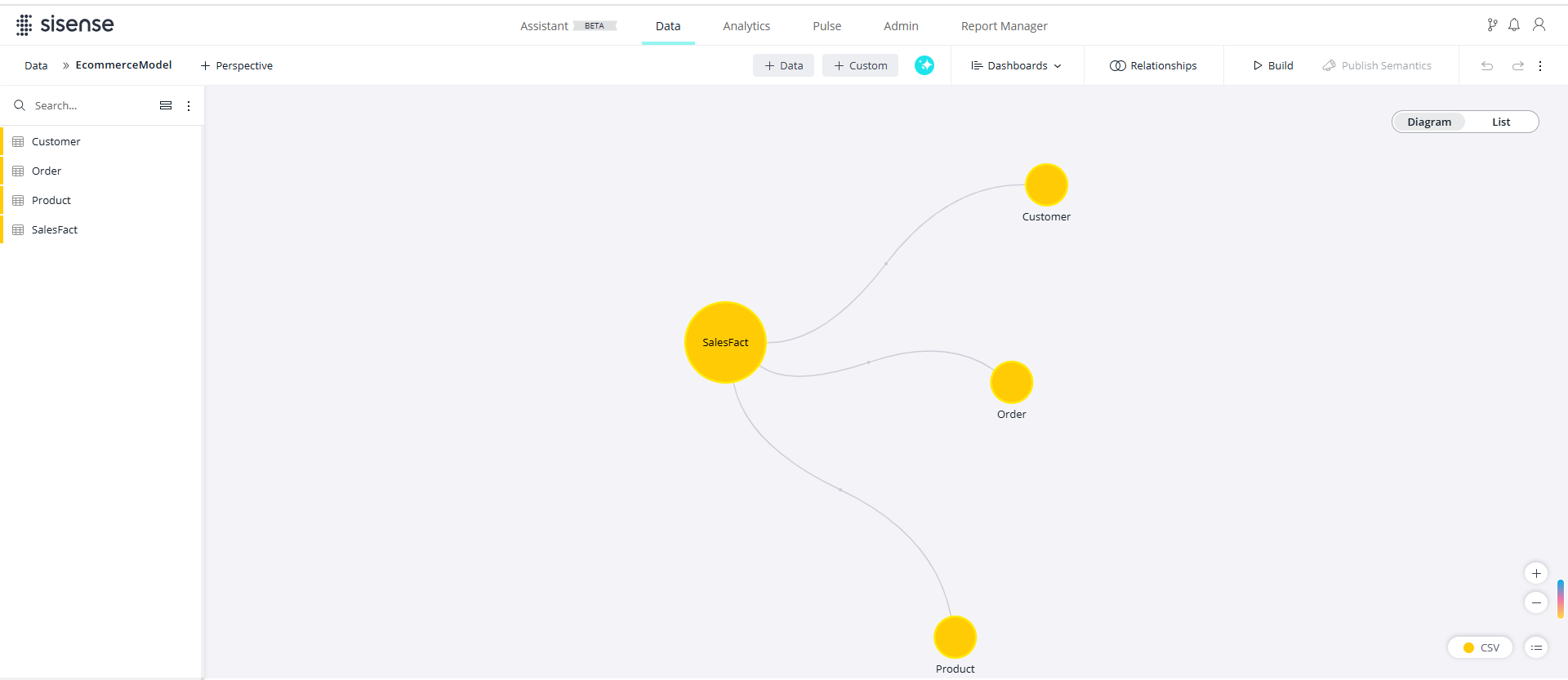This screenshot has height=680, width=1568.
Task: Click the redo arrow icon
Action: click(x=1517, y=66)
